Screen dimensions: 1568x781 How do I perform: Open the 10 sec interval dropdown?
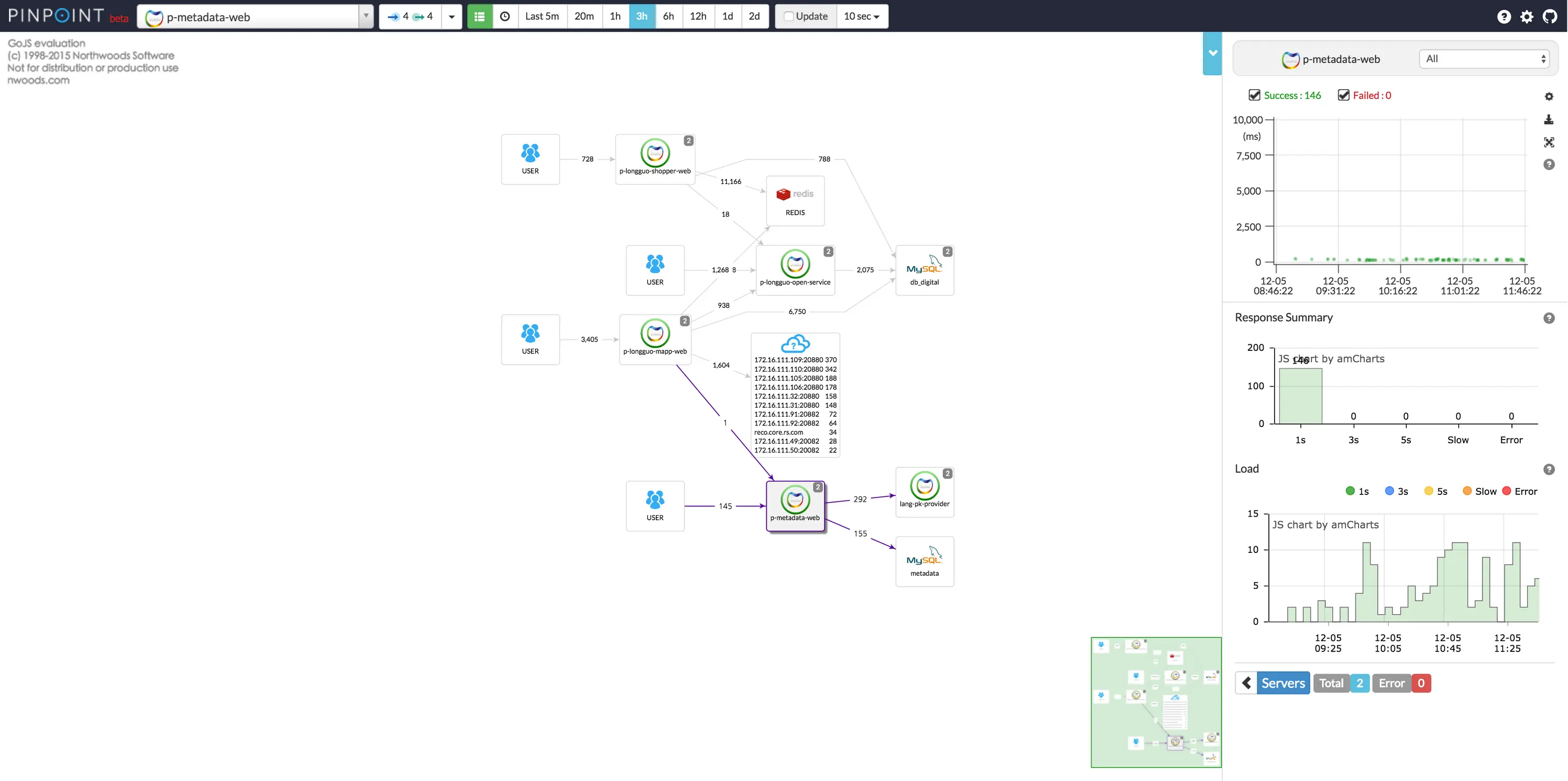[861, 17]
